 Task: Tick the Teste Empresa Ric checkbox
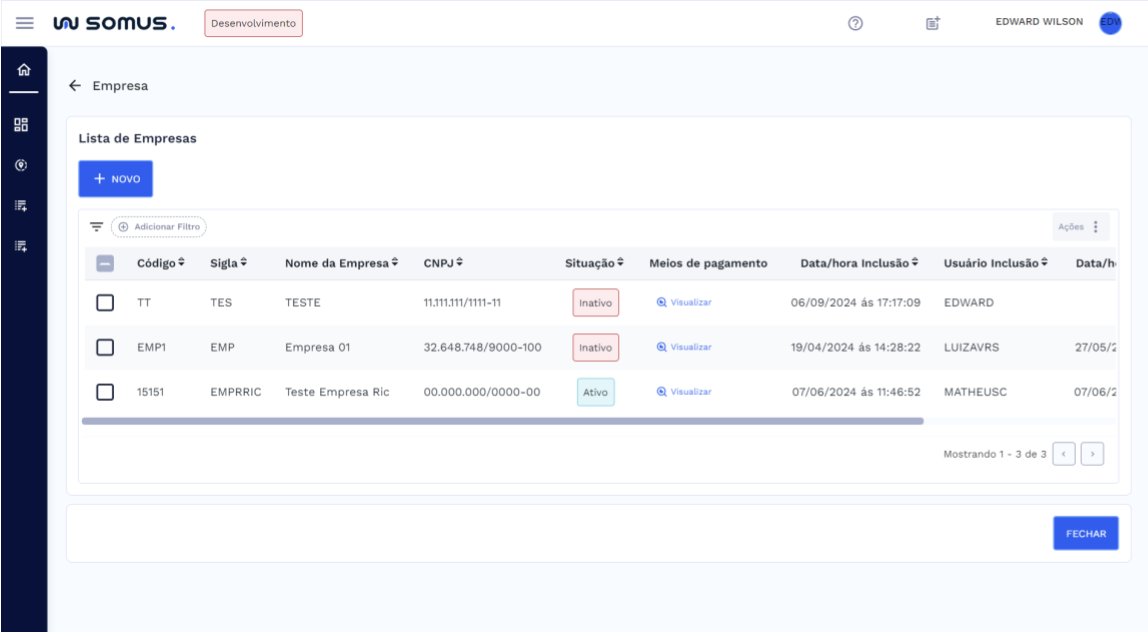tap(104, 392)
